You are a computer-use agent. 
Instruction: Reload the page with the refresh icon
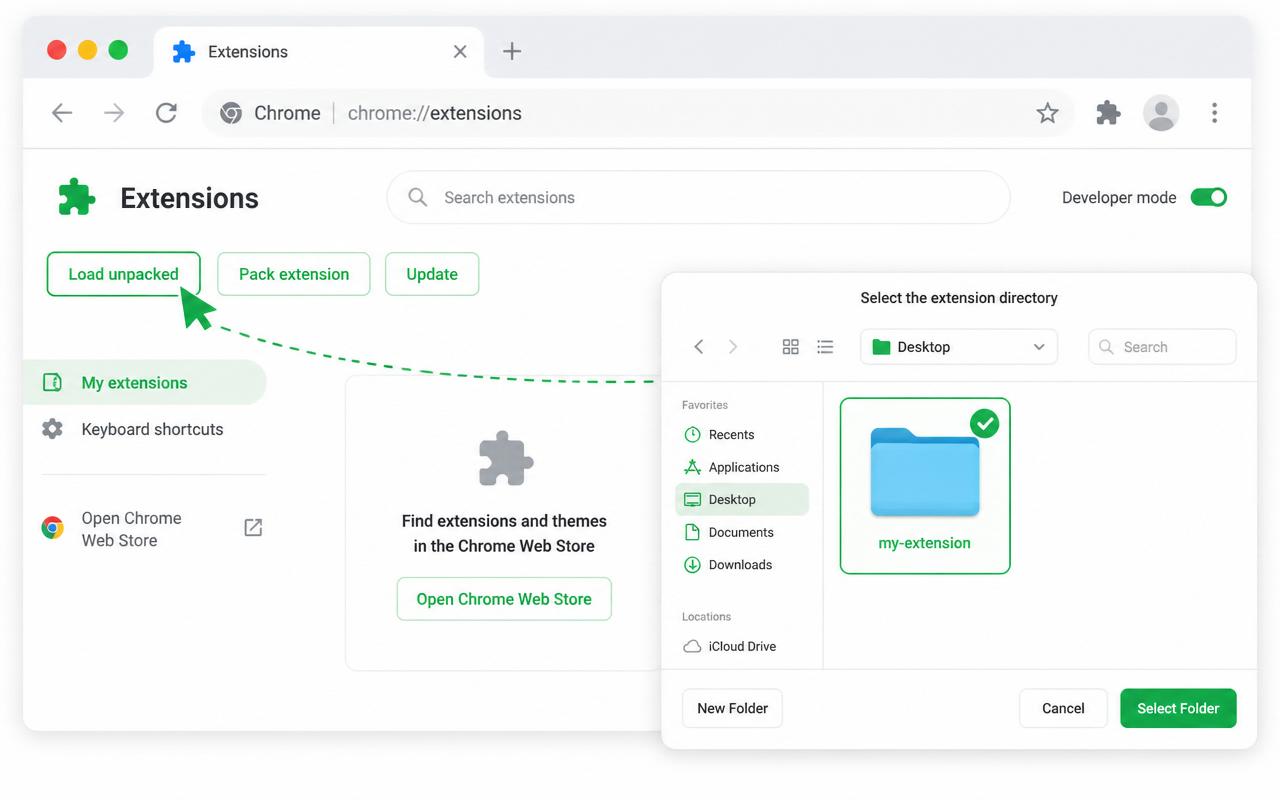166,113
